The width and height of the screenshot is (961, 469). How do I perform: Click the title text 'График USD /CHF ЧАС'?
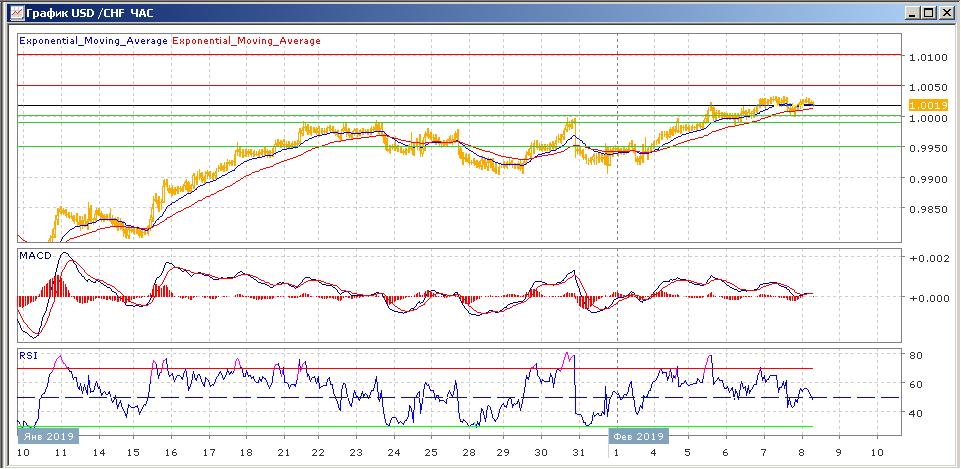click(90, 12)
